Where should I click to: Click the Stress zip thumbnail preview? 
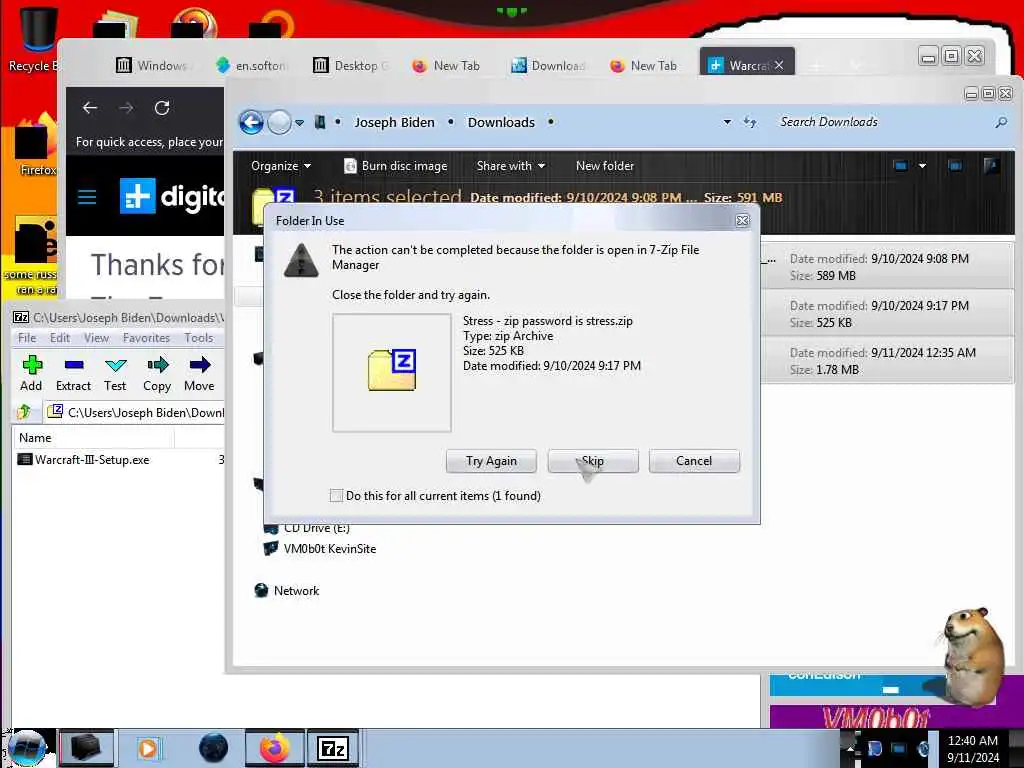tap(392, 372)
